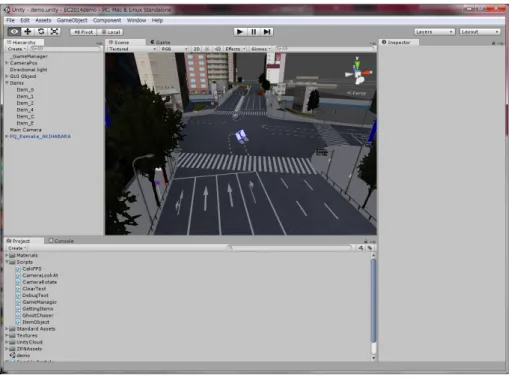The height and width of the screenshot is (381, 511).
Task: Open the Layout dropdown
Action: (480, 32)
